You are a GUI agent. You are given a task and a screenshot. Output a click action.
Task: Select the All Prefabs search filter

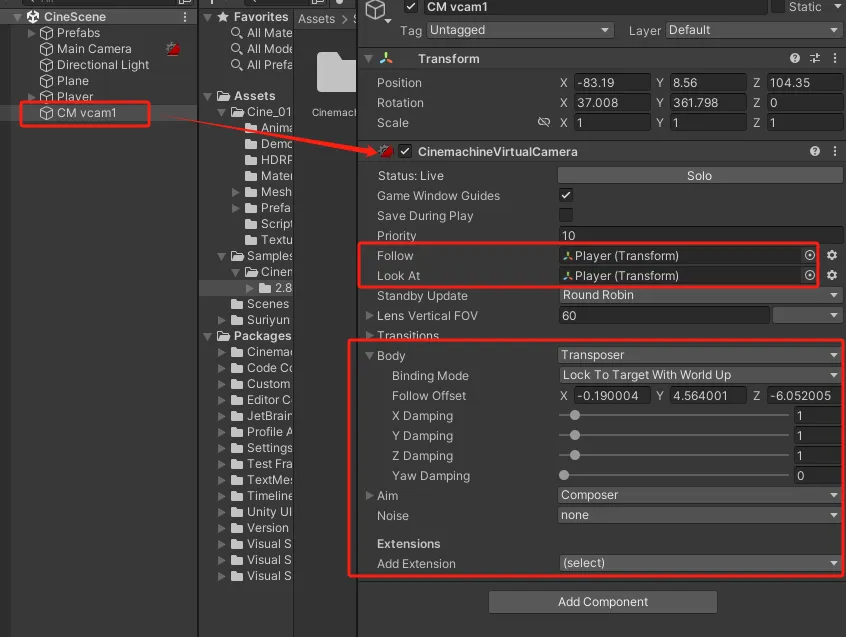point(262,65)
